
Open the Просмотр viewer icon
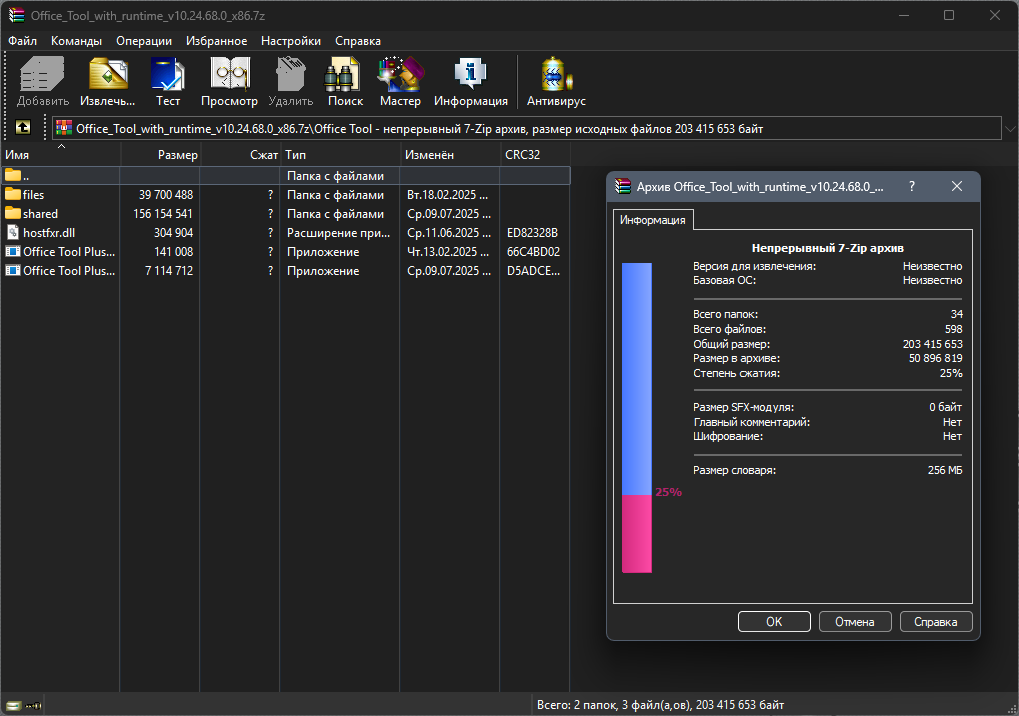coord(229,73)
